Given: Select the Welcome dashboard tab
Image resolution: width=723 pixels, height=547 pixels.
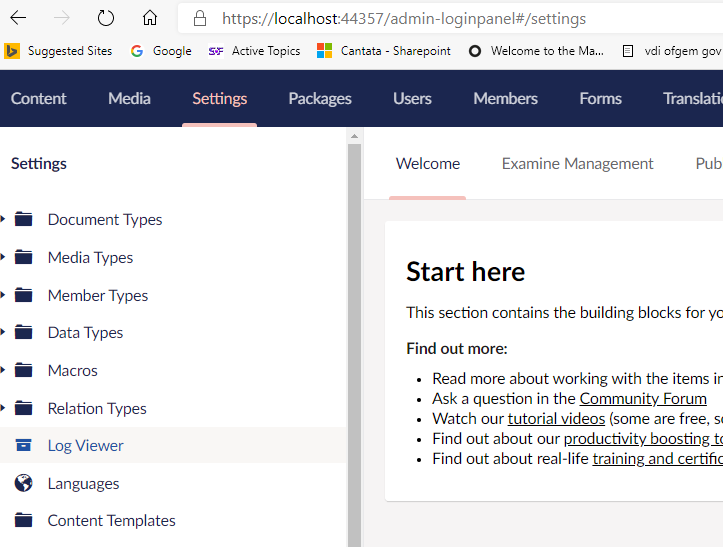Looking at the screenshot, I should pos(427,163).
